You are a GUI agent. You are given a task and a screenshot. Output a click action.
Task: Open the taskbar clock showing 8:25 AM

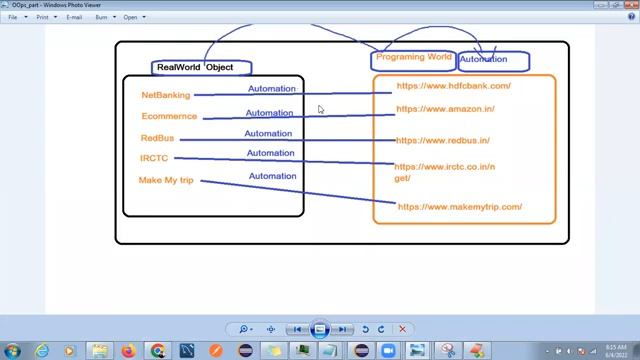point(616,351)
